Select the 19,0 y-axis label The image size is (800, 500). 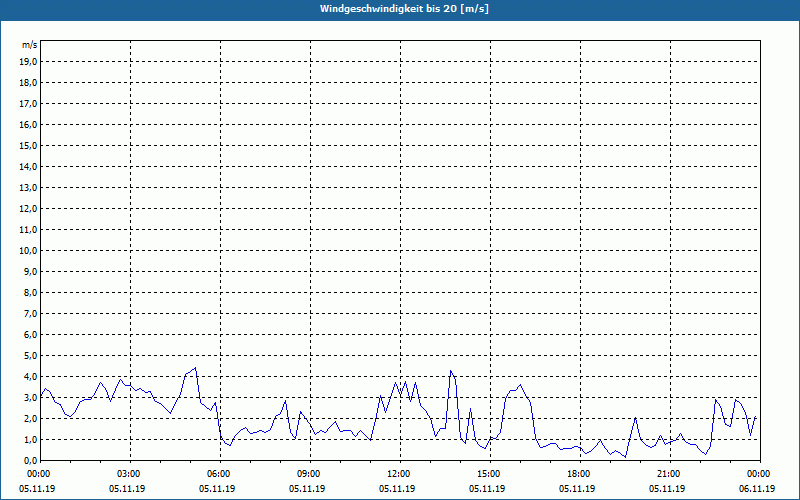[29, 61]
